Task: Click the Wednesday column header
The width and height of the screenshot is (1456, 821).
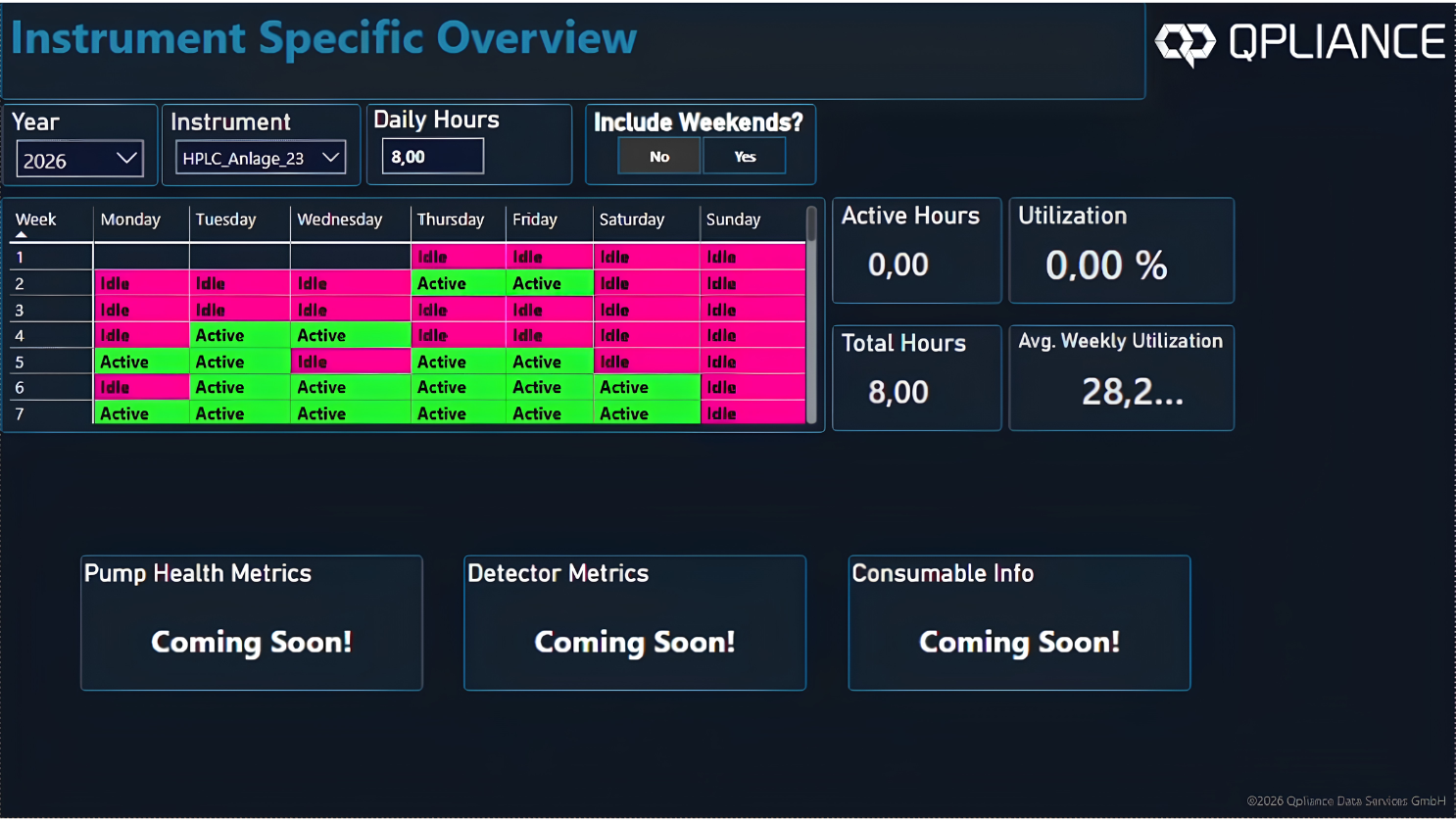Action: point(340,219)
